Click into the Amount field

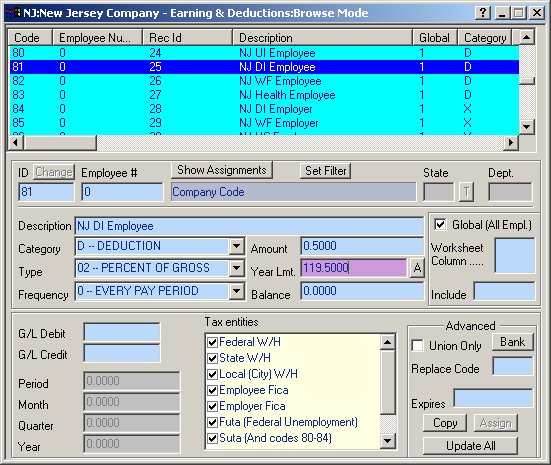[362, 246]
